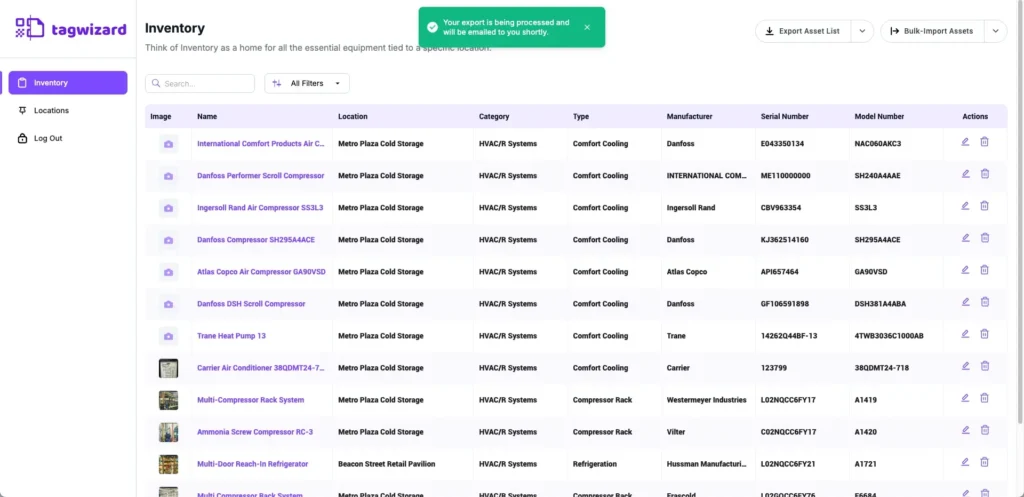Delete Atlas Copco Air Compressor GA90VSD
This screenshot has width=1024, height=497.
click(985, 270)
